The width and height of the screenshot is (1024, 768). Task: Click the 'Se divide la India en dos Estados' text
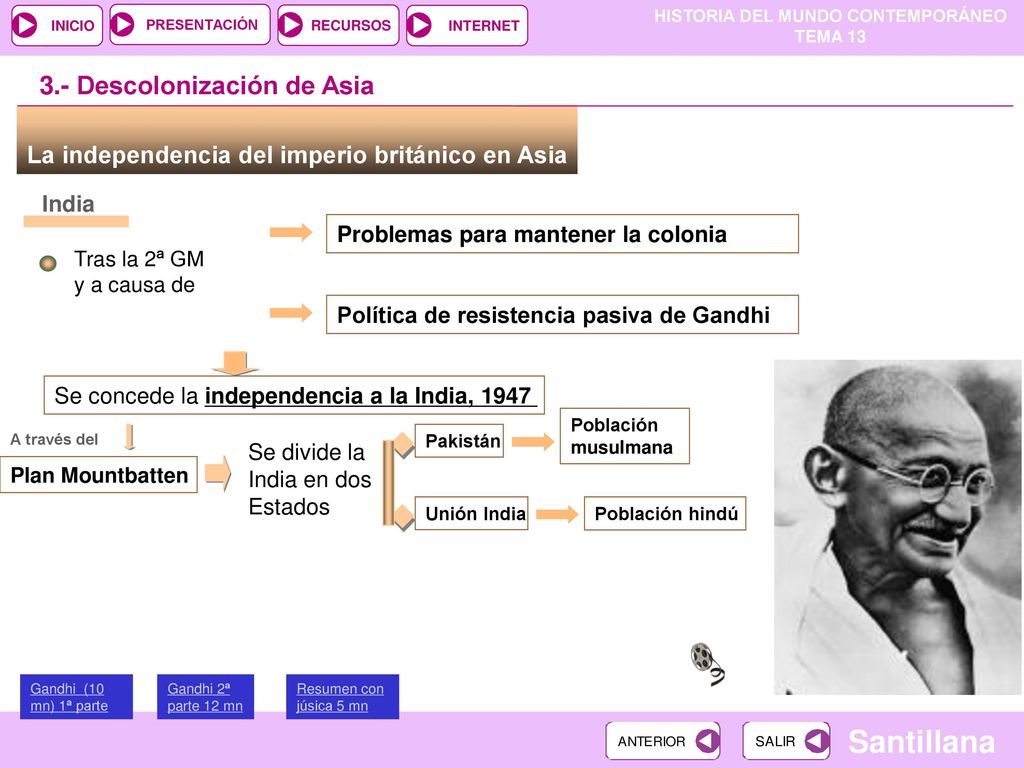click(310, 479)
